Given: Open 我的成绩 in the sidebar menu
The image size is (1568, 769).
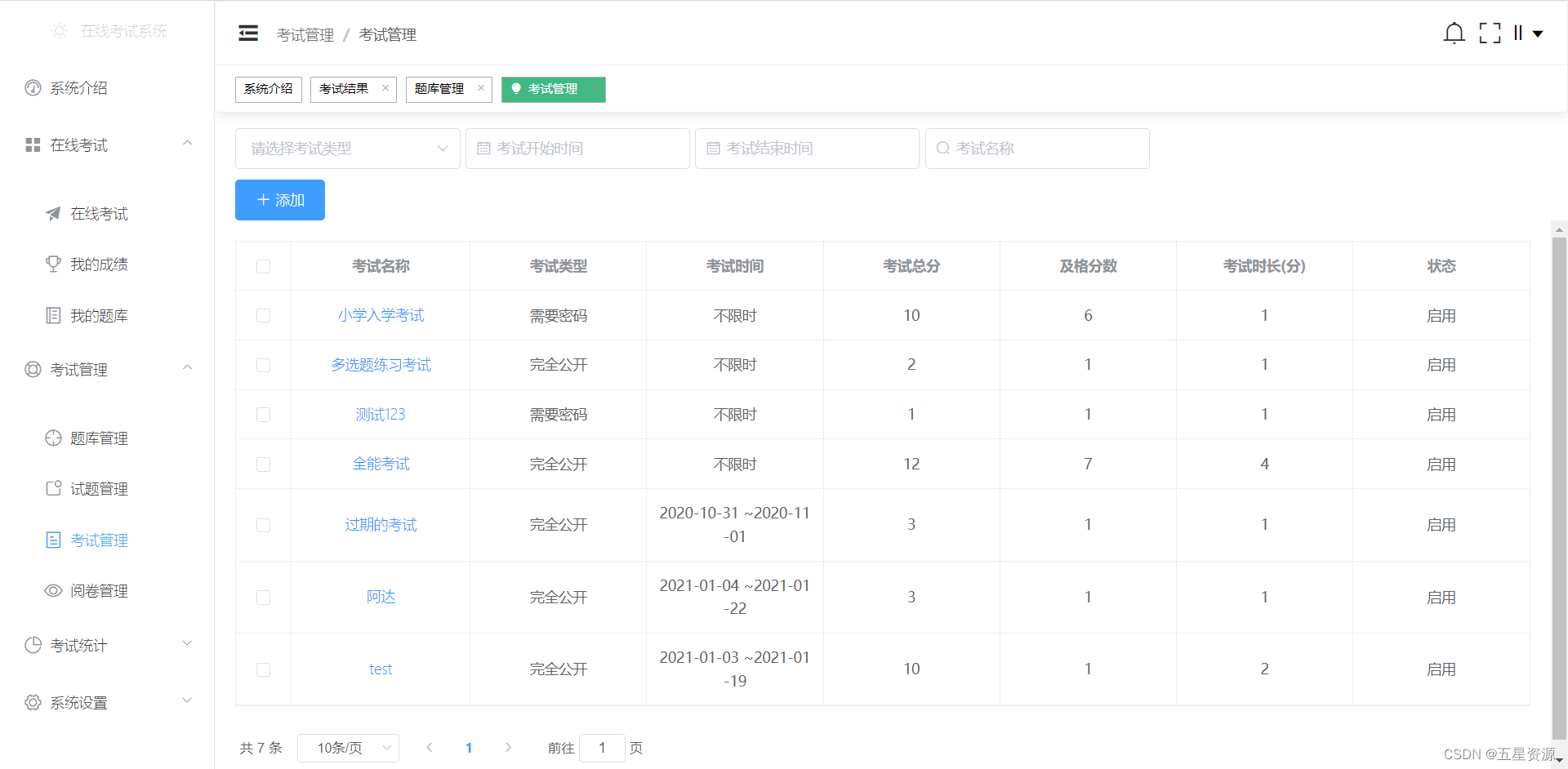Looking at the screenshot, I should pos(99,264).
